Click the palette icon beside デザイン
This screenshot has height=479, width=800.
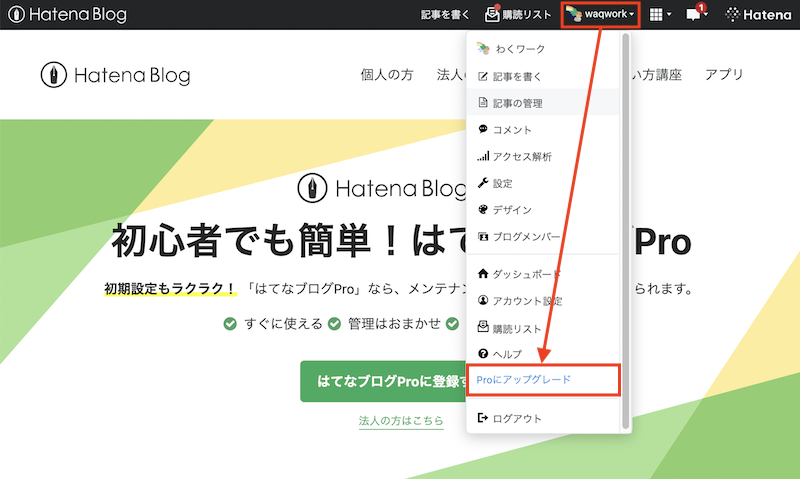pyautogui.click(x=483, y=209)
